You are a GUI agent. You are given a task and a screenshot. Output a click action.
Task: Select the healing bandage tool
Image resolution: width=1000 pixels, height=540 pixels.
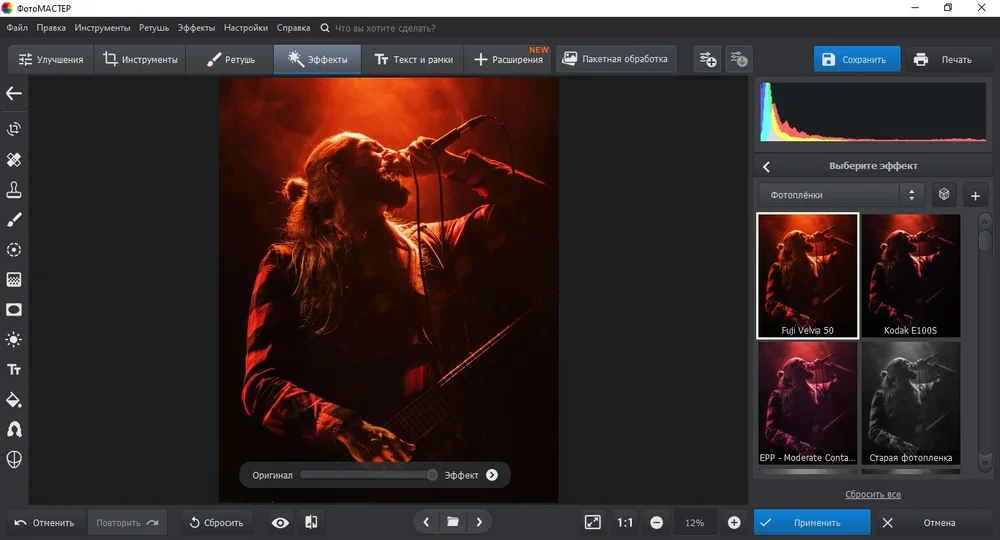click(14, 160)
